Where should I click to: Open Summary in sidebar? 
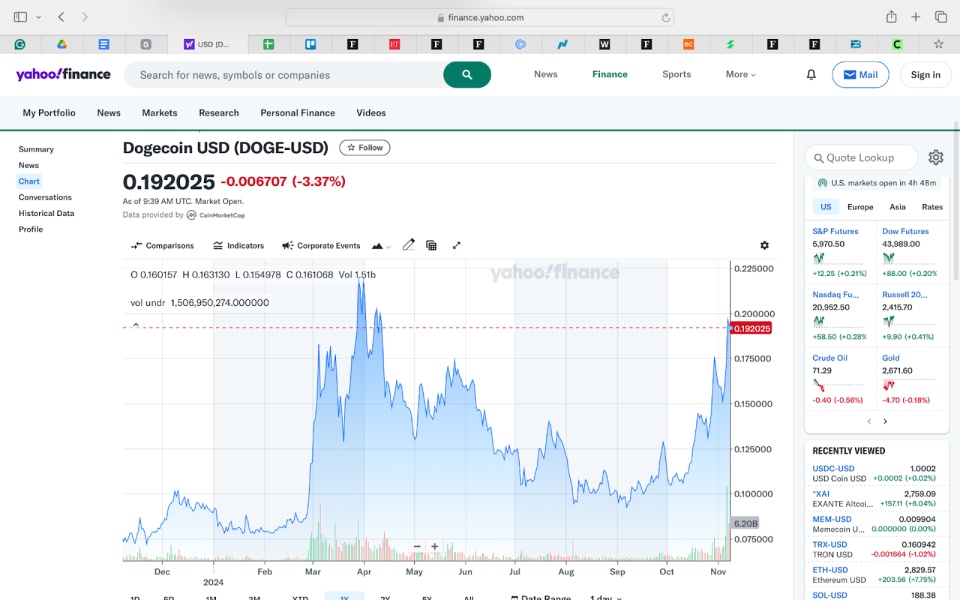pos(36,149)
